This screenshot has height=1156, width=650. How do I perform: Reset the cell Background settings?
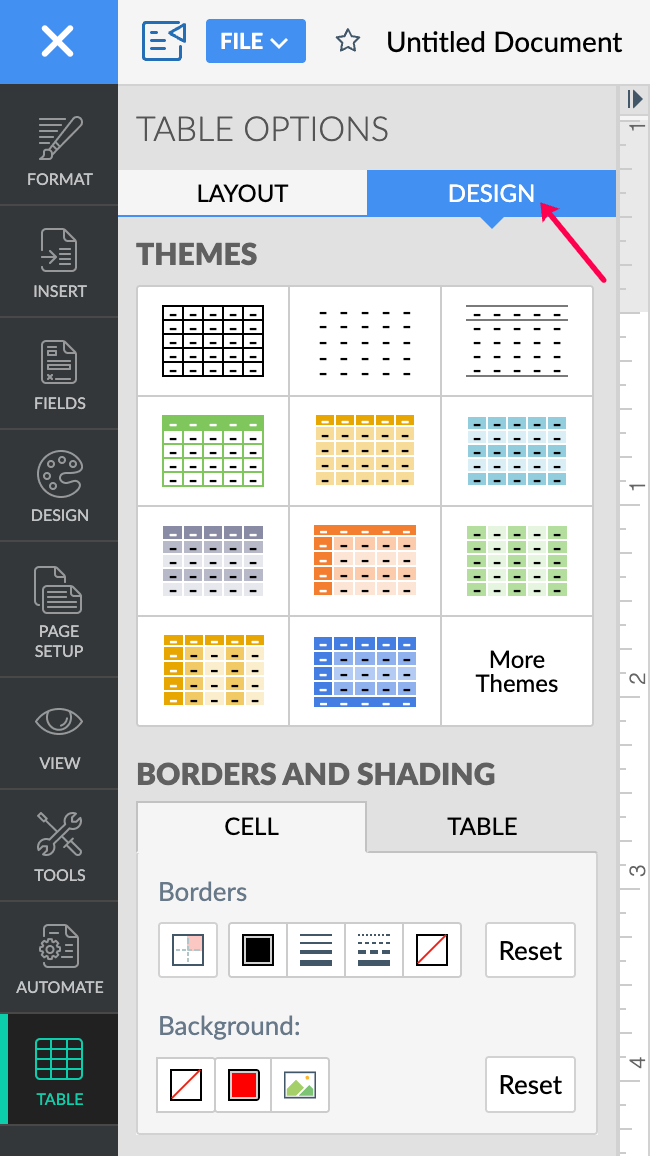point(530,1085)
